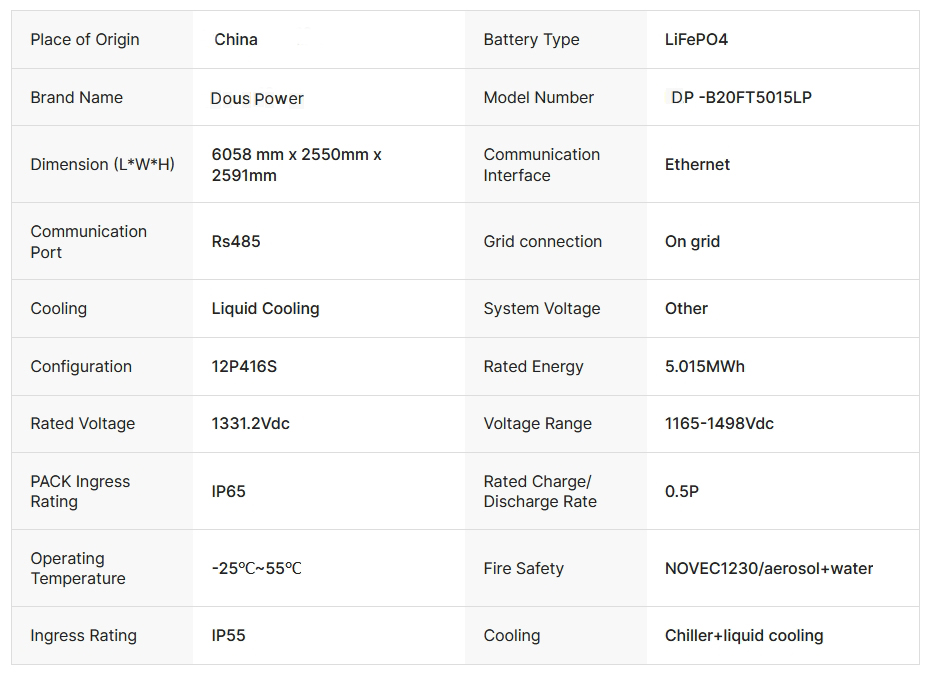Click the 5.015MWh rated energy value

705,366
